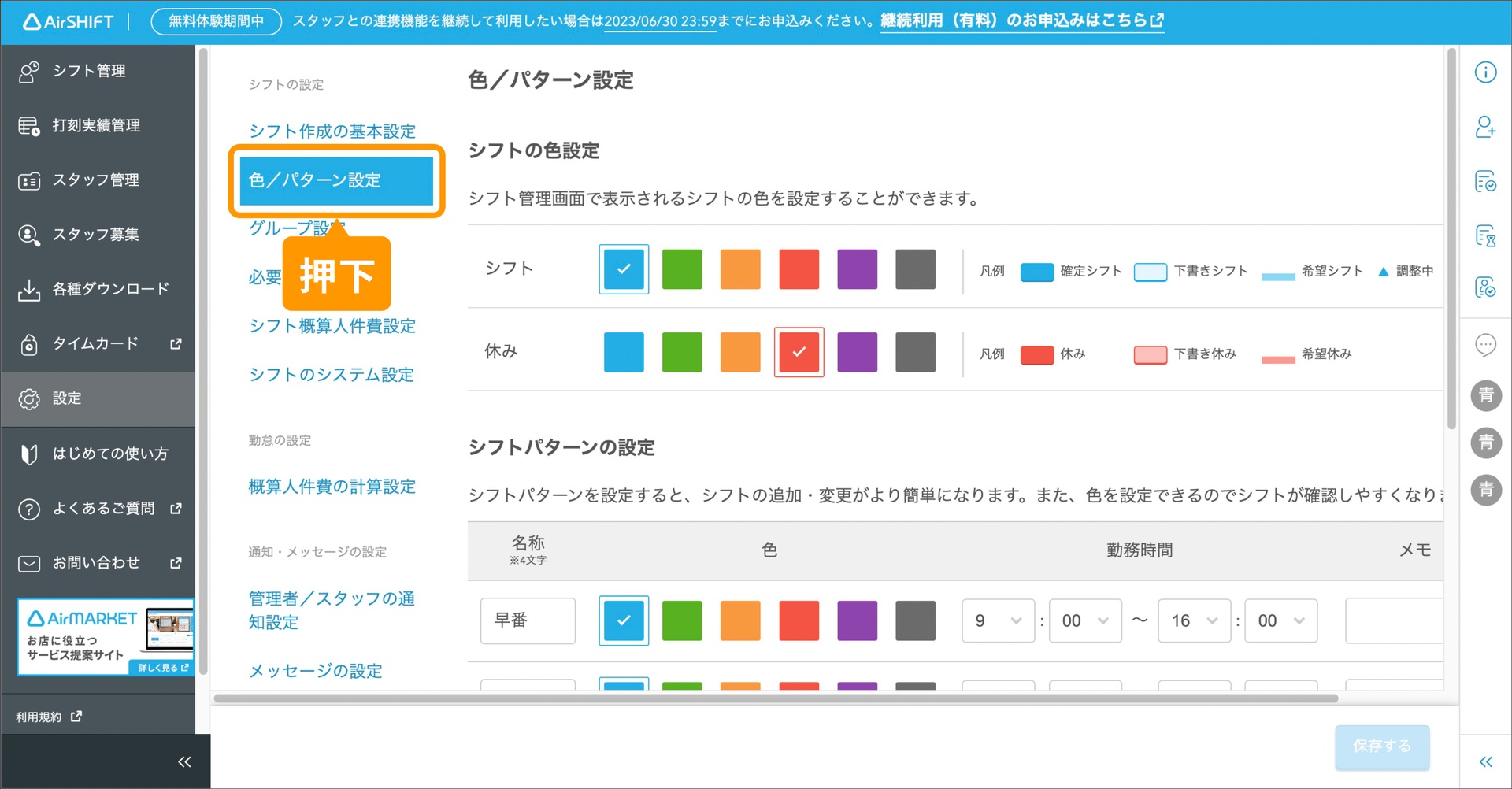Open 打刻実績管理 timekeeping management

[x=96, y=124]
